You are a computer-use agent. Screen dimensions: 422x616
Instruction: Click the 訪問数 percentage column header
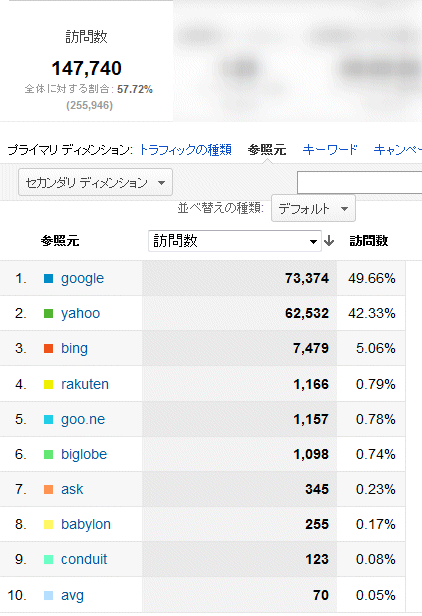[x=369, y=240]
